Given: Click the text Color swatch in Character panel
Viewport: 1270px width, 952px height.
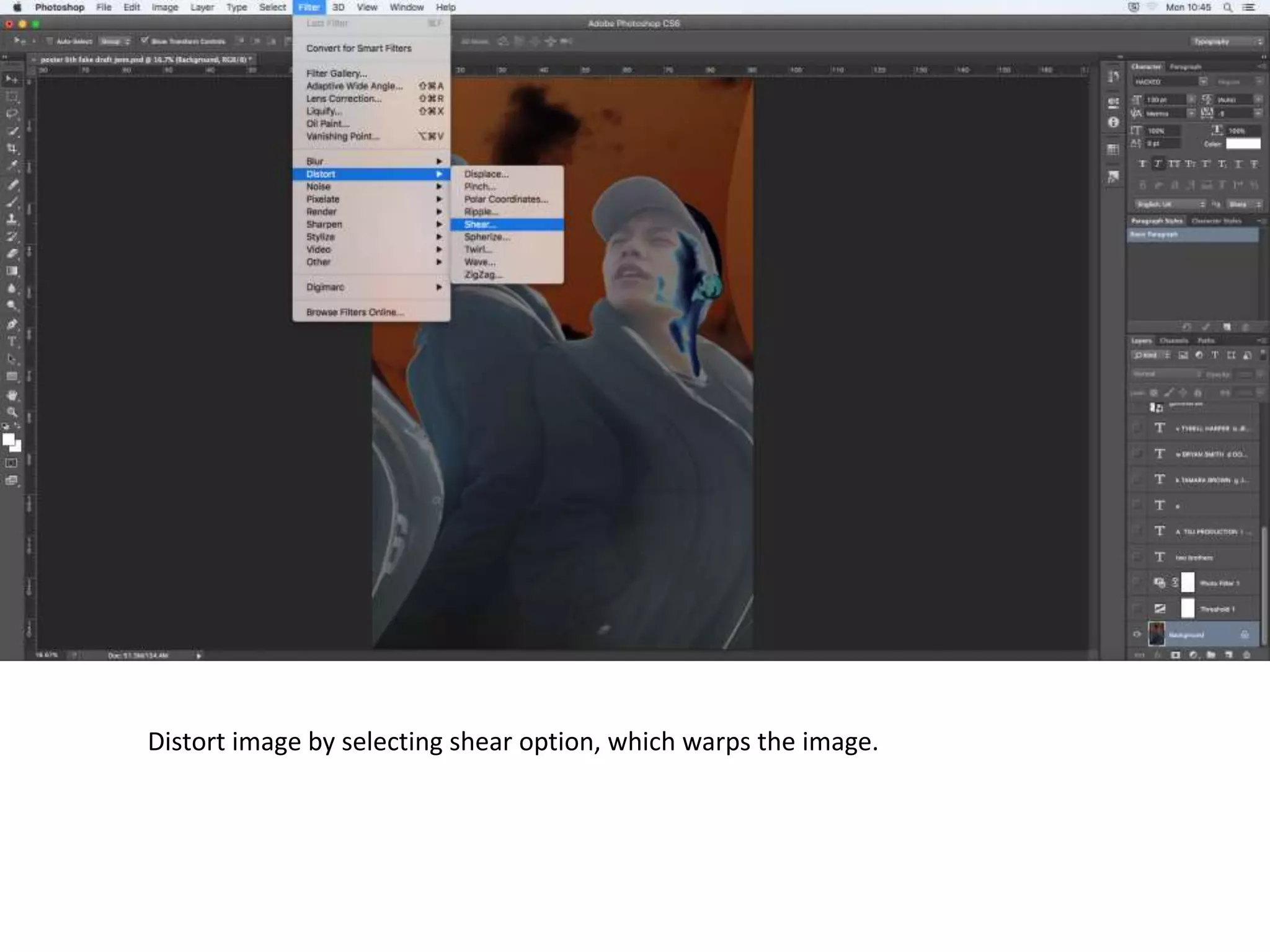Looking at the screenshot, I should click(x=1243, y=144).
